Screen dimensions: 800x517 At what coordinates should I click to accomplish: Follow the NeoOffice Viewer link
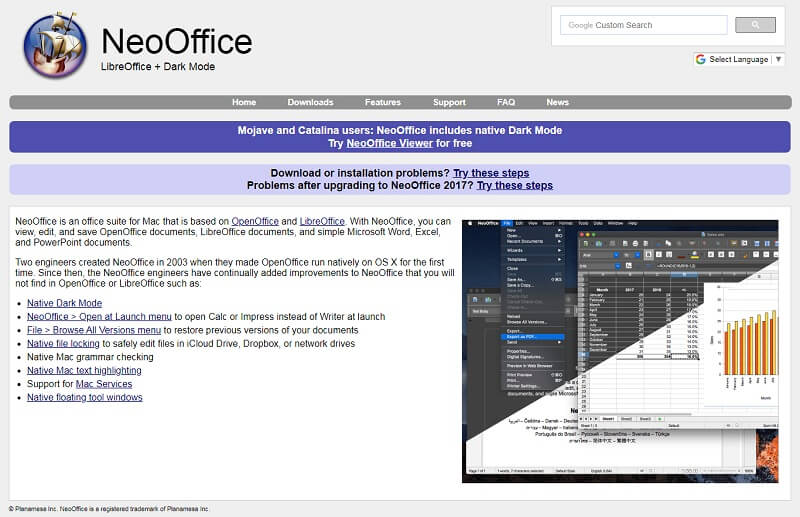[x=389, y=143]
